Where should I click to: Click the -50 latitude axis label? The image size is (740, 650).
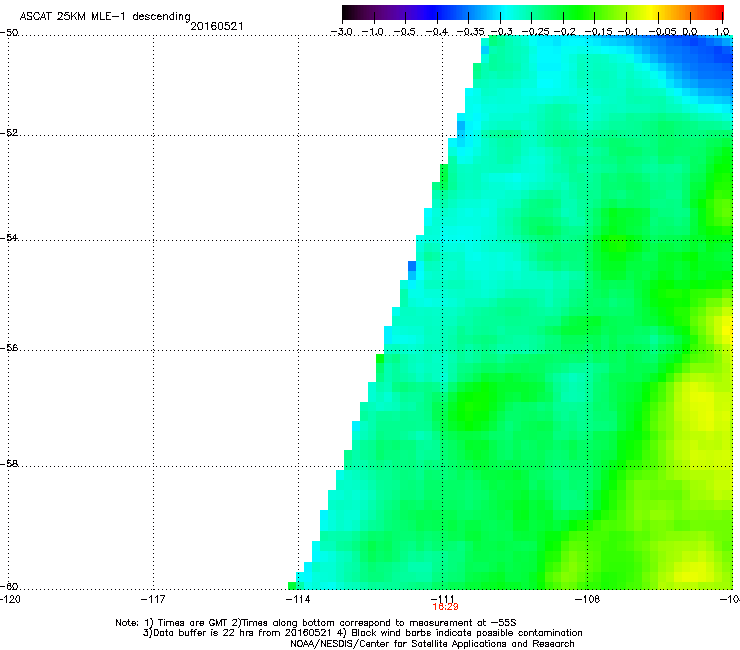click(x=9, y=33)
